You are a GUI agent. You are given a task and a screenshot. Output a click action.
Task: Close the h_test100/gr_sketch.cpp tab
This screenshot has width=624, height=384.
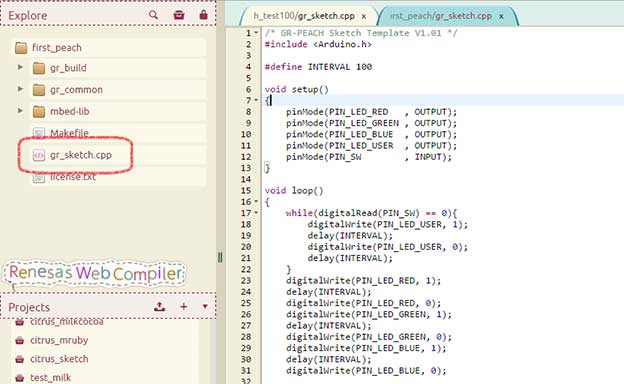point(364,16)
